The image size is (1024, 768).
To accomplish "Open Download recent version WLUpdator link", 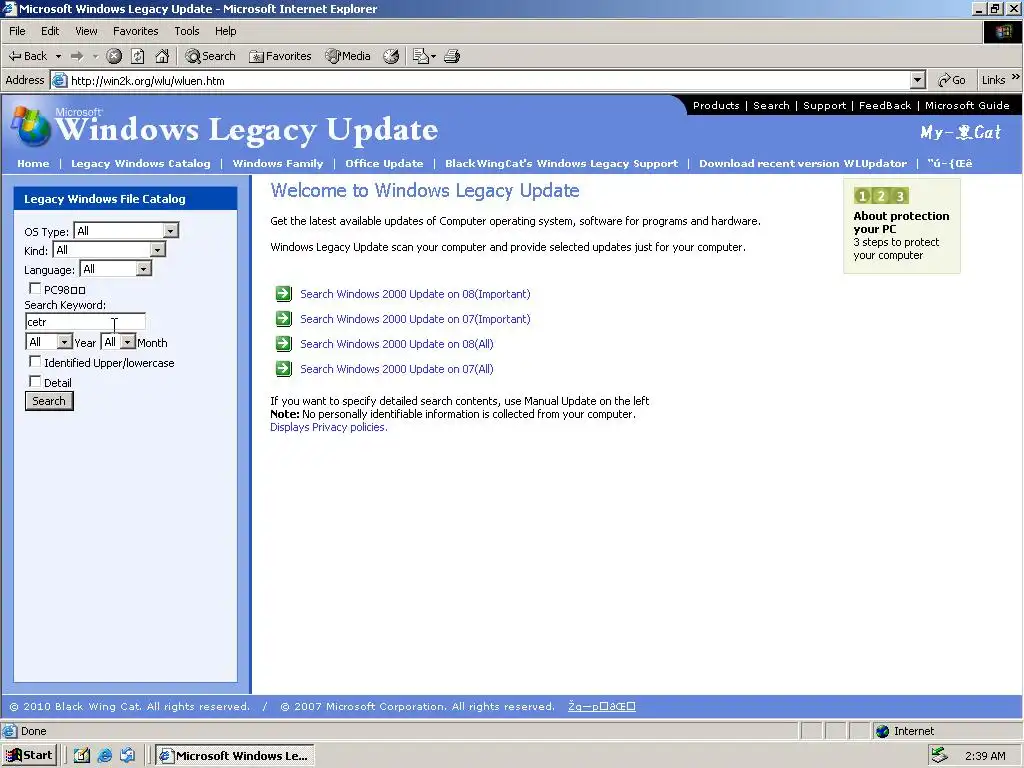I will tap(803, 163).
